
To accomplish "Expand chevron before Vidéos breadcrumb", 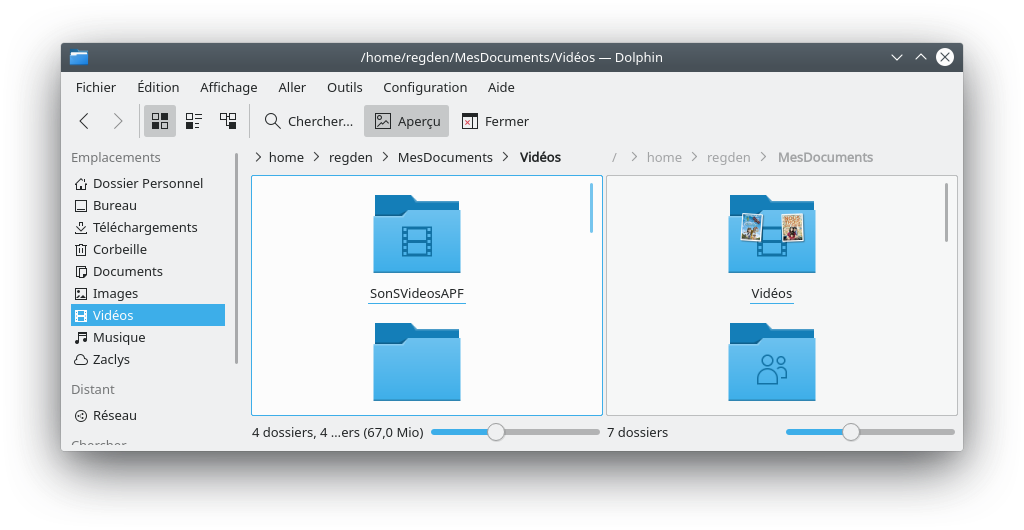I will pyautogui.click(x=507, y=157).
